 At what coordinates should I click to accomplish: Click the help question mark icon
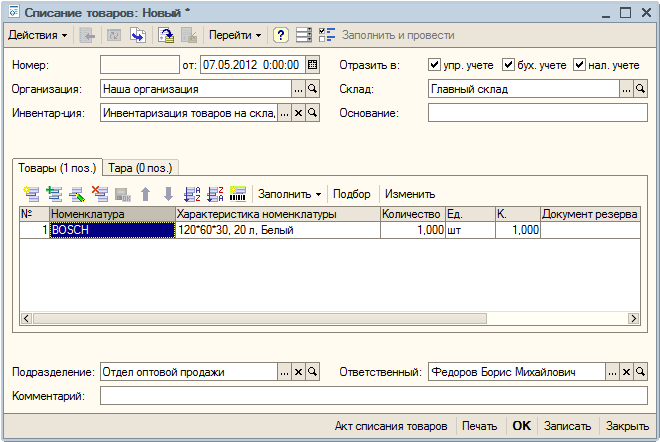(281, 35)
